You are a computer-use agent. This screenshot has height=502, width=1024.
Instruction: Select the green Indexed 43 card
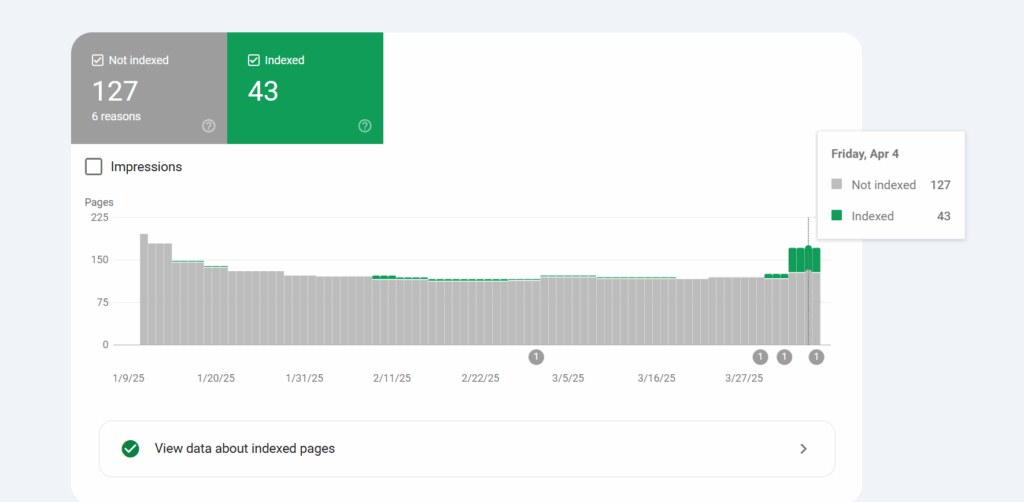click(305, 90)
